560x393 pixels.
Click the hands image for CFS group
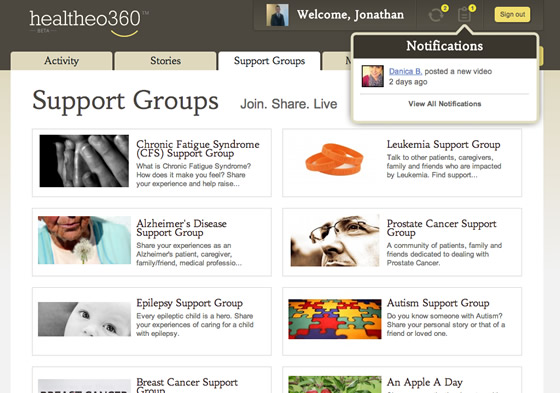pyautogui.click(x=84, y=161)
